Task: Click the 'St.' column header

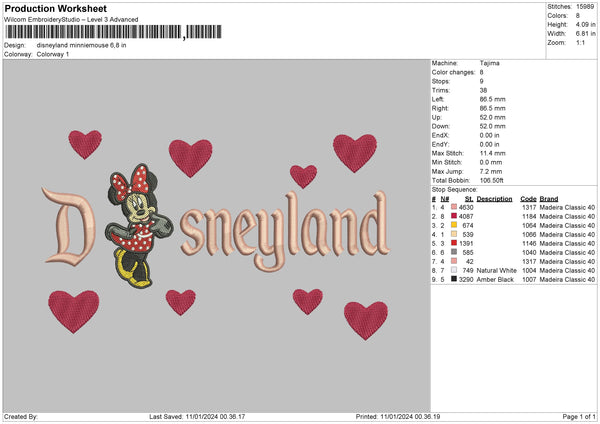Action: click(469, 199)
